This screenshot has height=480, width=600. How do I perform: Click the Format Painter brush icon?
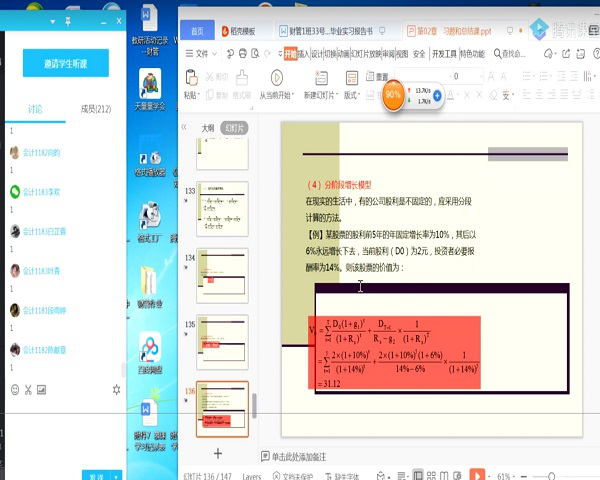242,78
